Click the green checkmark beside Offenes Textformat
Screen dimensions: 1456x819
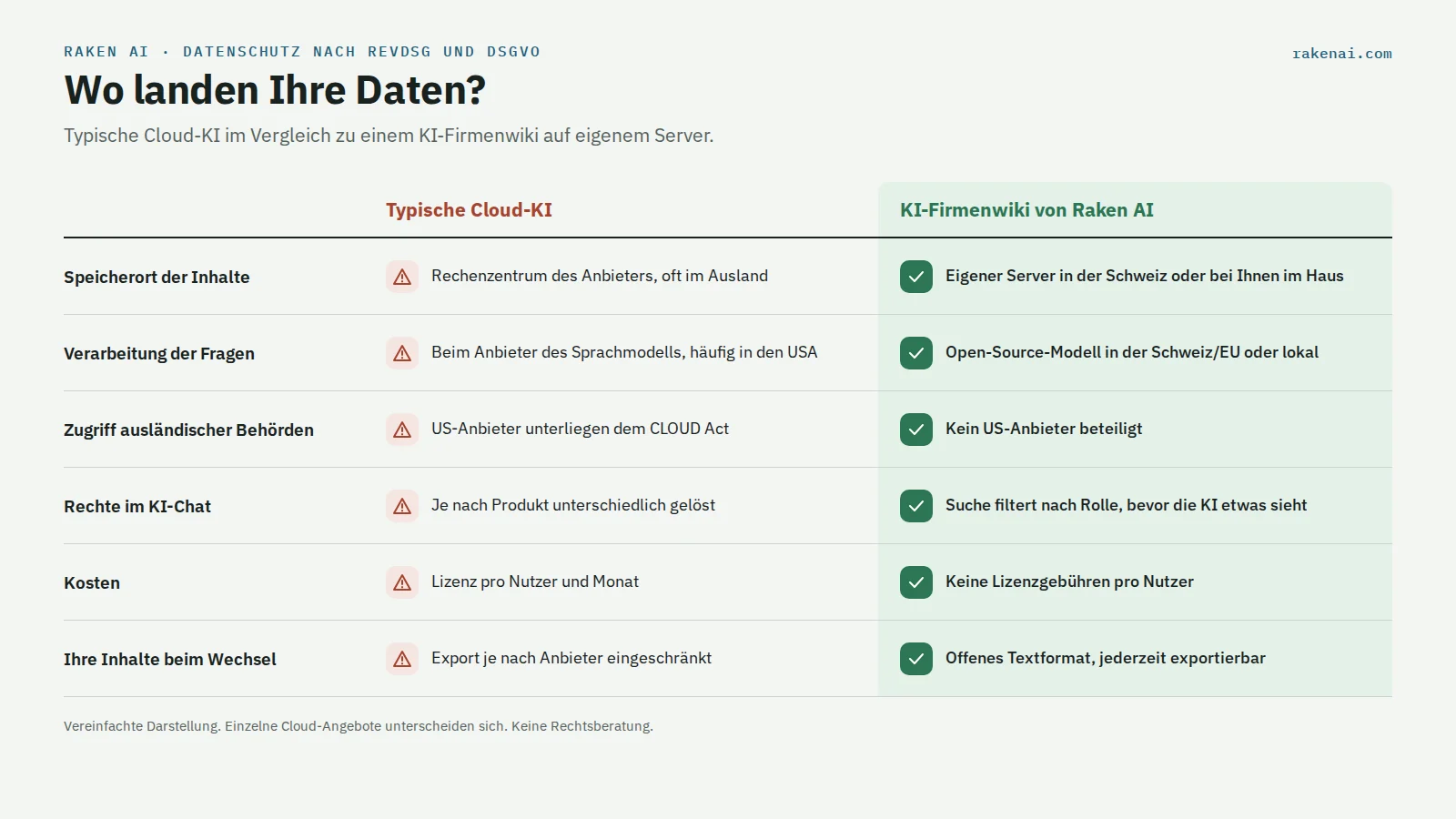tap(916, 659)
